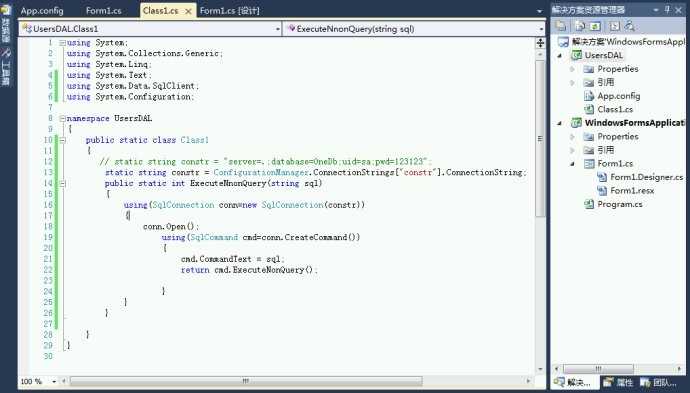
Task: Collapse the using directives block at line 1
Action: [62, 43]
